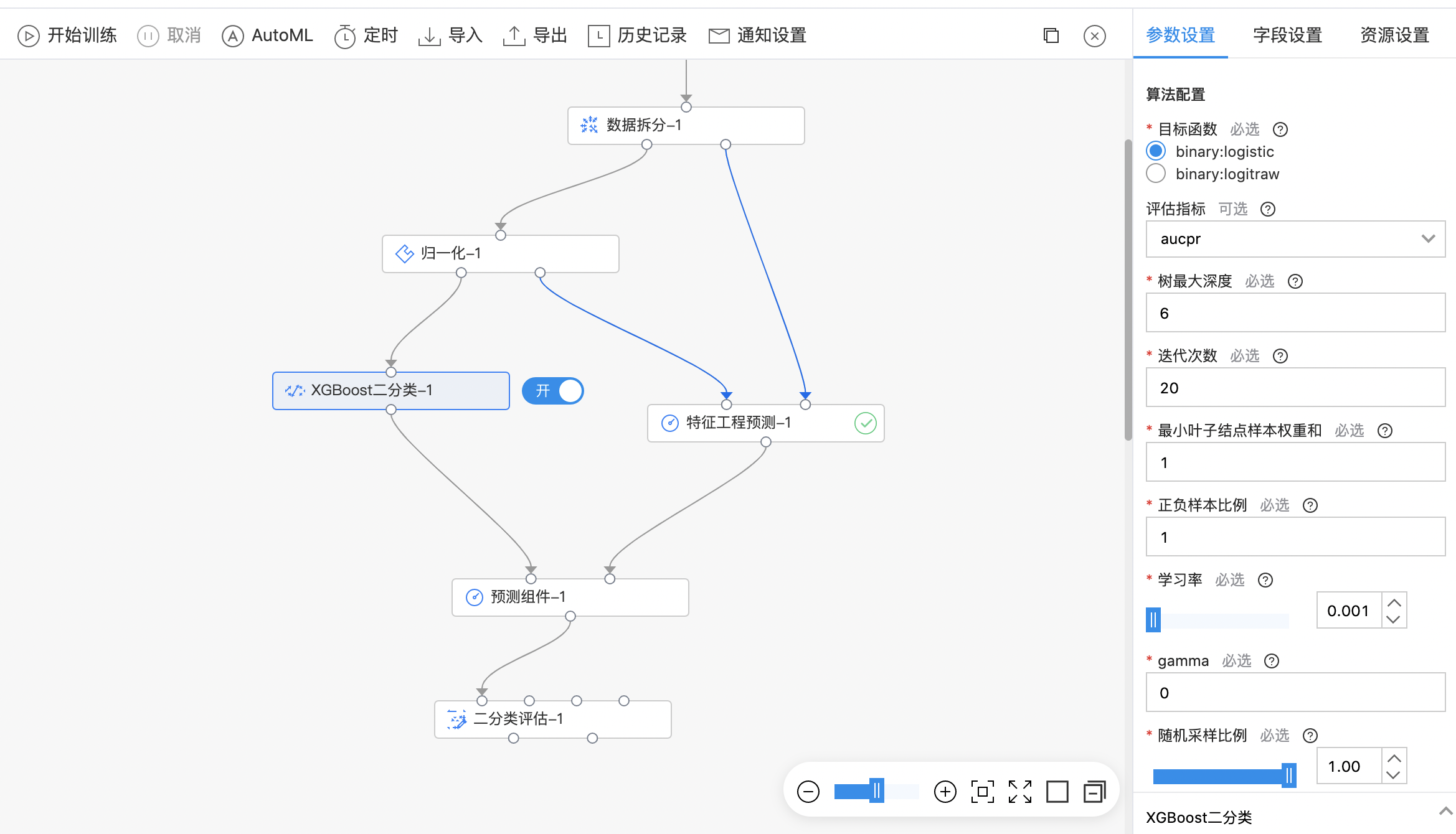Click the XGBoost二分类-1 node icon
The height and width of the screenshot is (834, 1456).
click(x=295, y=390)
